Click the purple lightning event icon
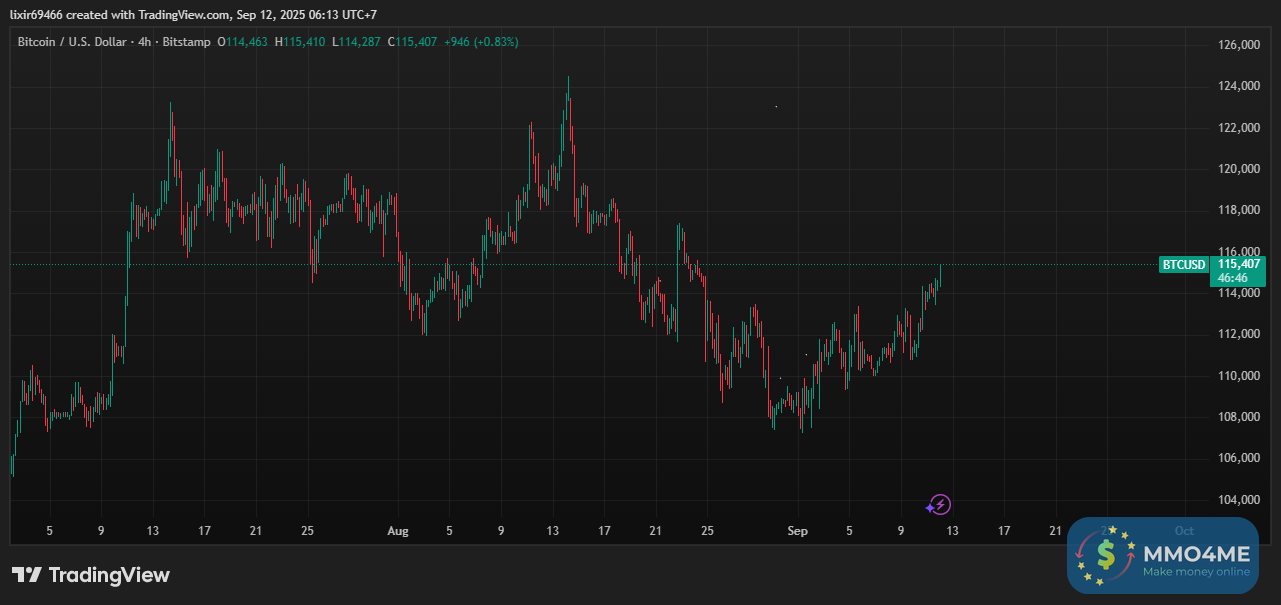Screen dimensions: 1281x605 pos(940,505)
